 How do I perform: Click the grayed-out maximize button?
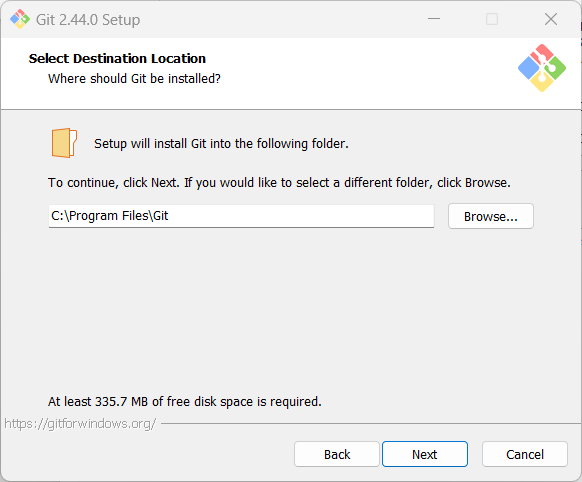[x=492, y=19]
